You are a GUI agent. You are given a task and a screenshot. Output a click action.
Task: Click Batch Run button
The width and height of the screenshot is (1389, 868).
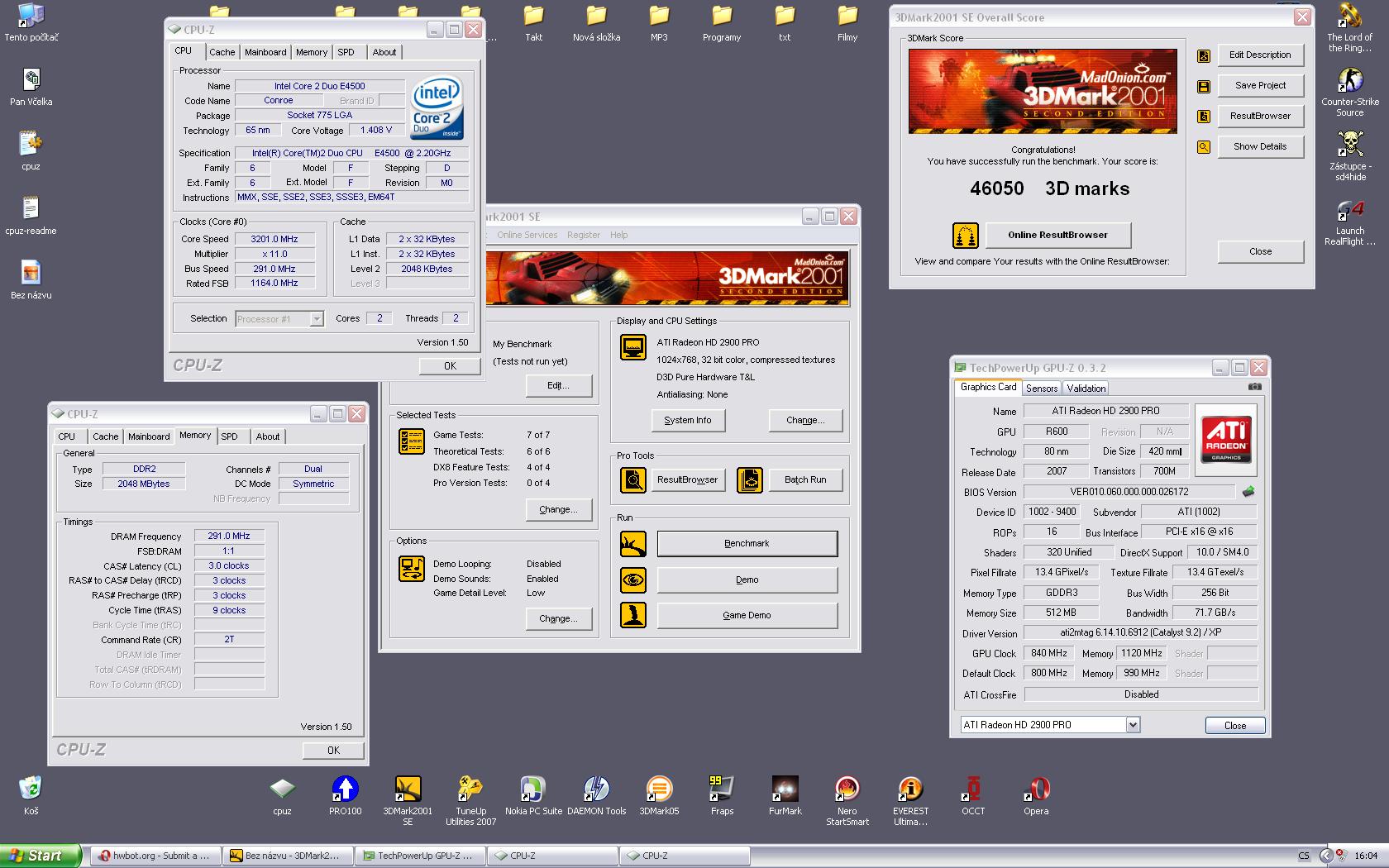tap(805, 480)
